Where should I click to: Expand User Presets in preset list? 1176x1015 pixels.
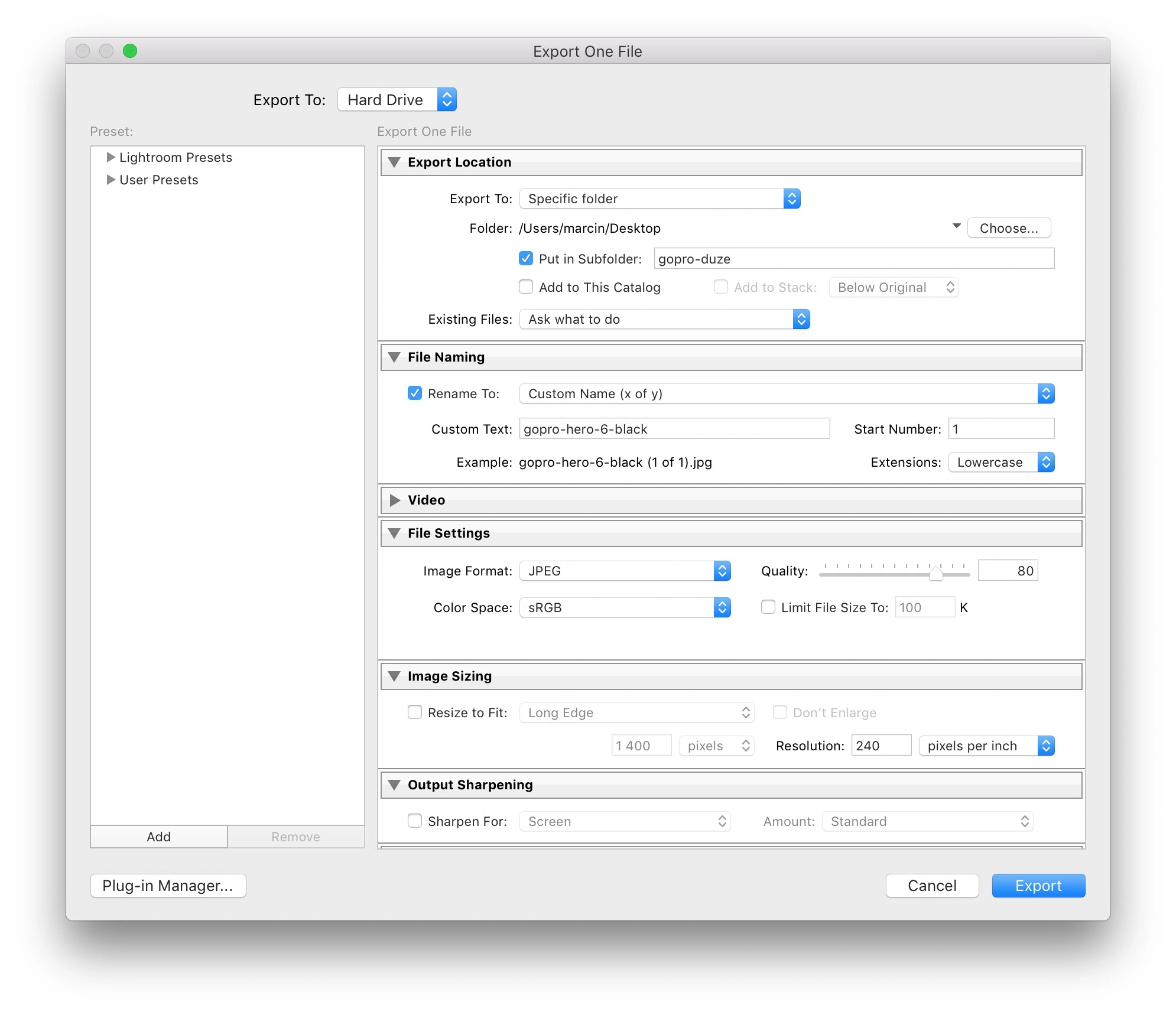pos(111,180)
